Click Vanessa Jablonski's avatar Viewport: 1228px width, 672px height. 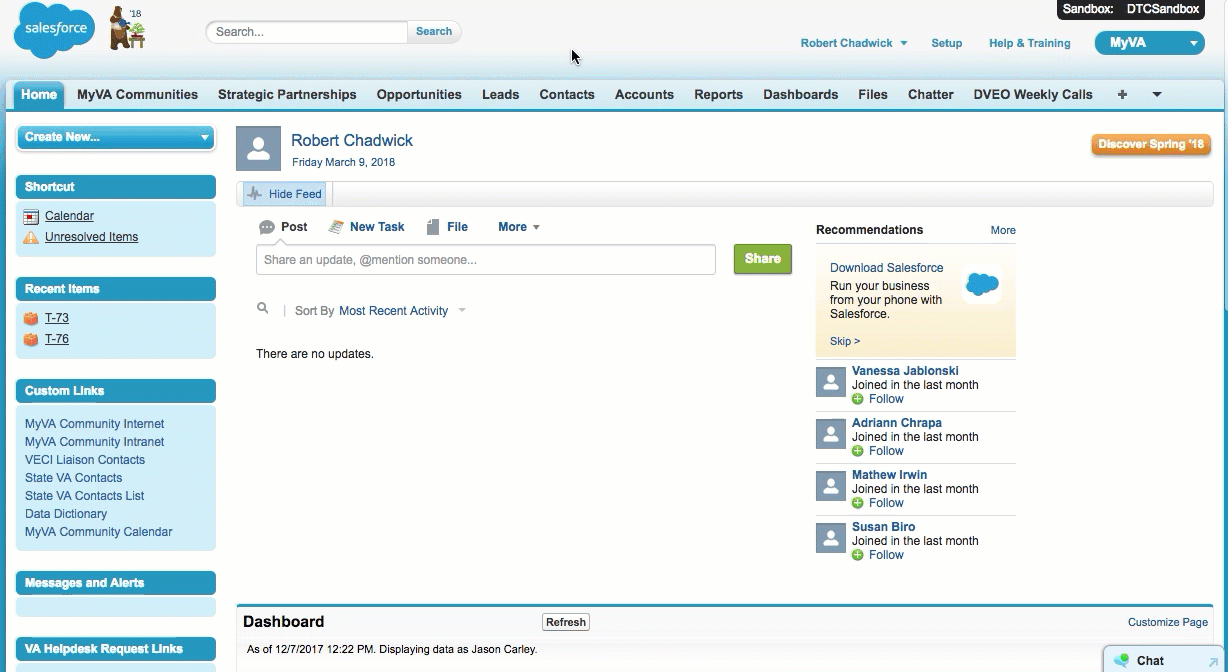[x=831, y=382]
